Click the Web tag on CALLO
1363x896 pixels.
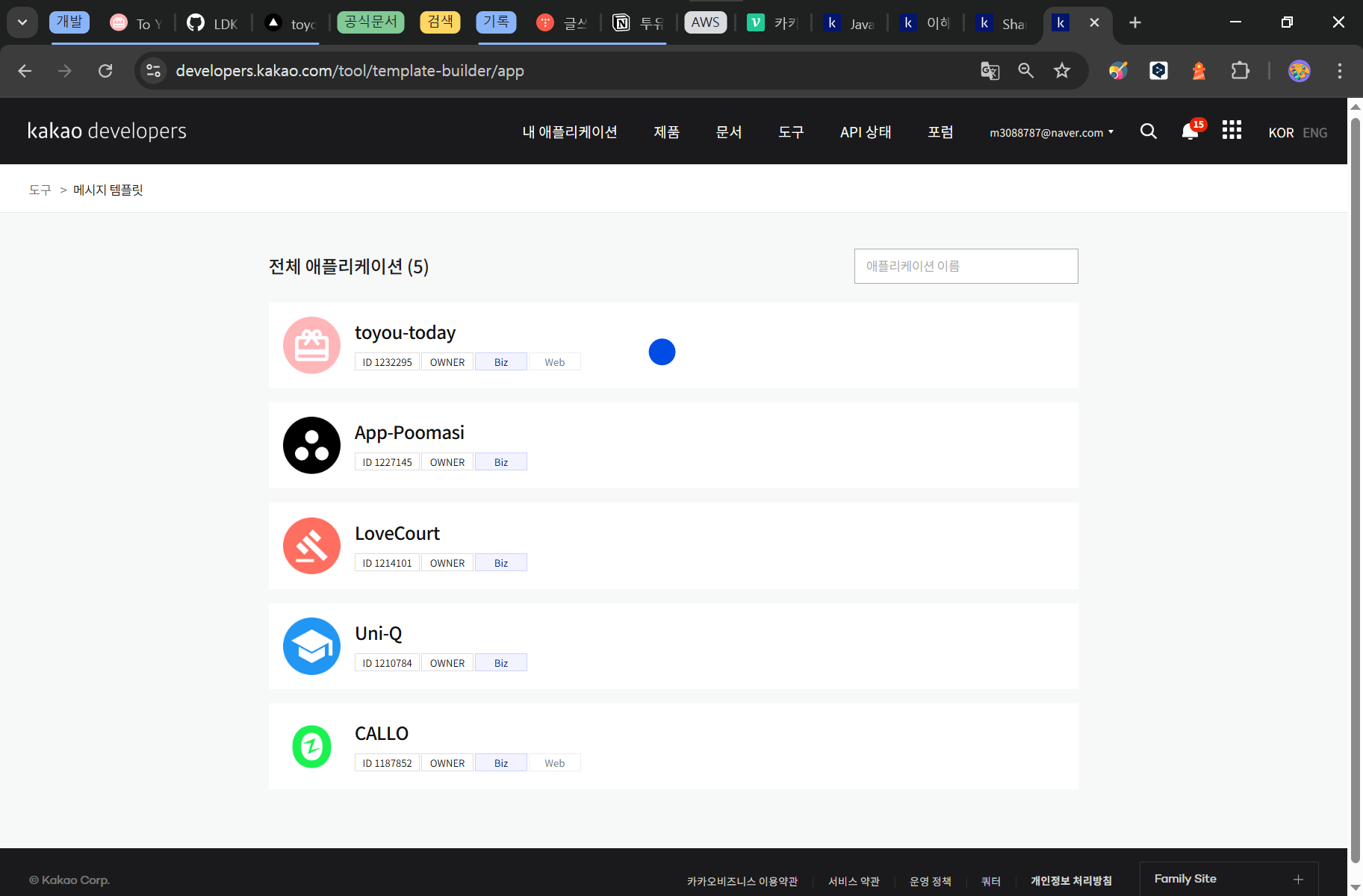tap(554, 762)
